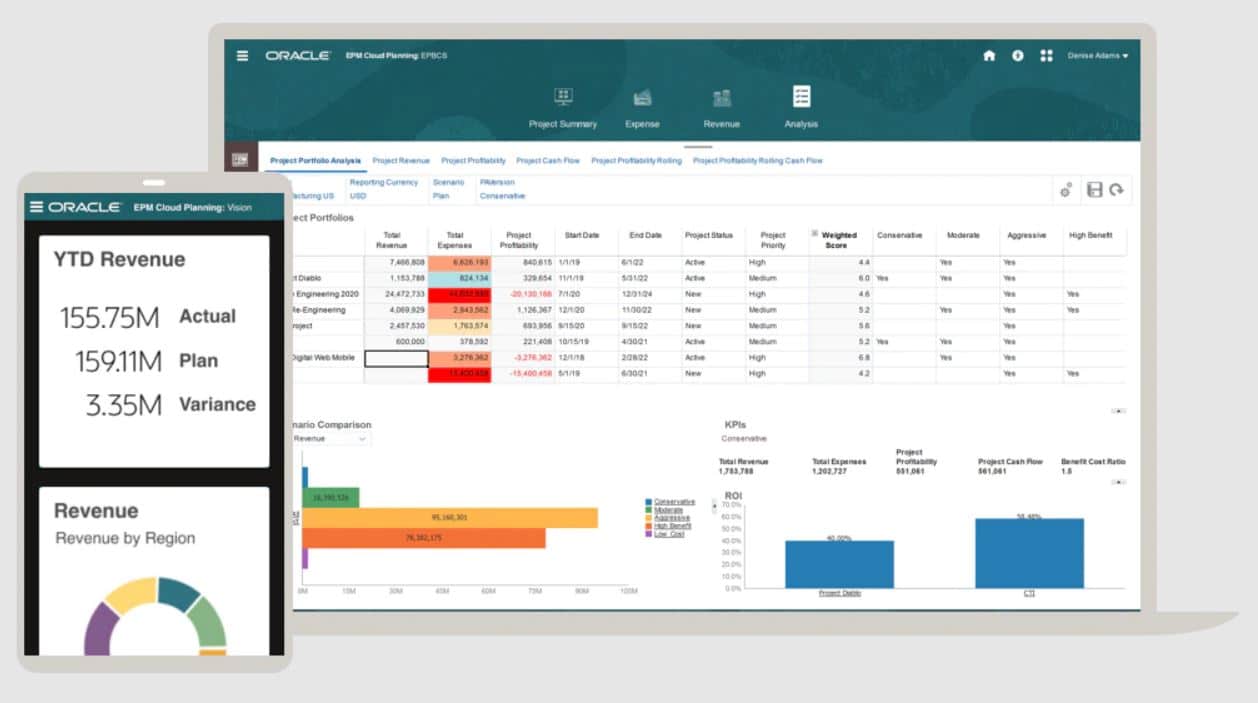Select the Expense icon
1258x703 pixels.
pyautogui.click(x=643, y=104)
